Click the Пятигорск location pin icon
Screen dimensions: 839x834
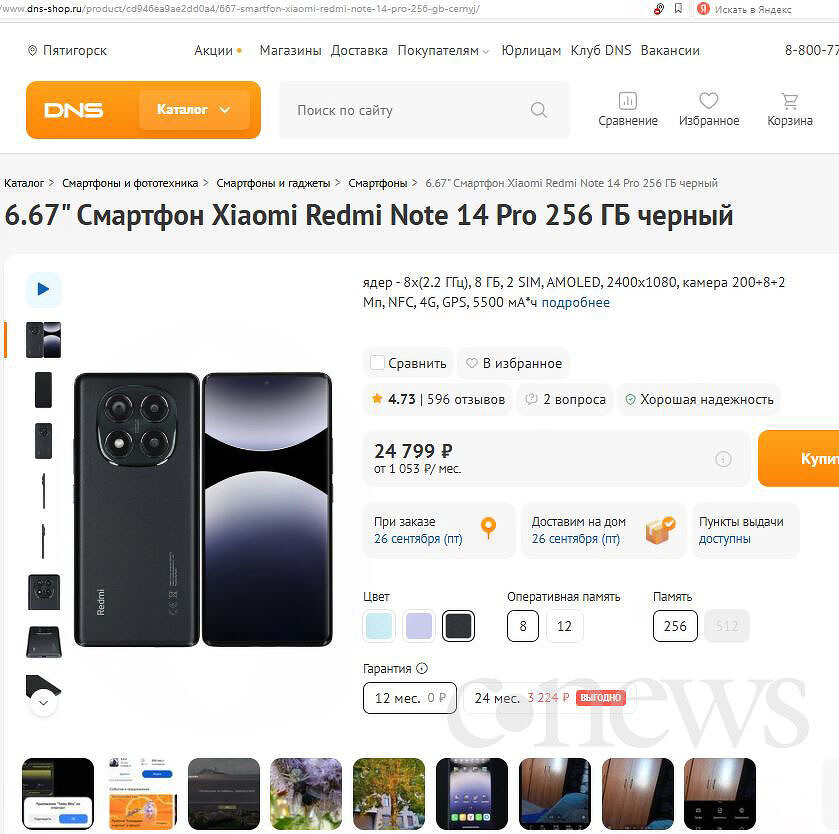pos(32,50)
